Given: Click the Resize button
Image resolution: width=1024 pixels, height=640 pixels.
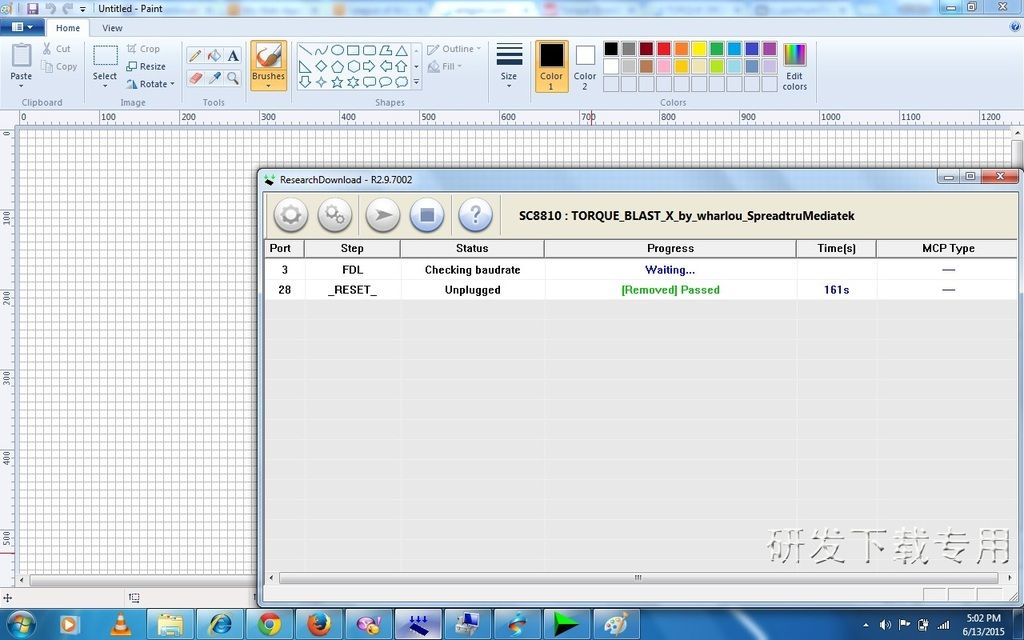Looking at the screenshot, I should (x=146, y=66).
